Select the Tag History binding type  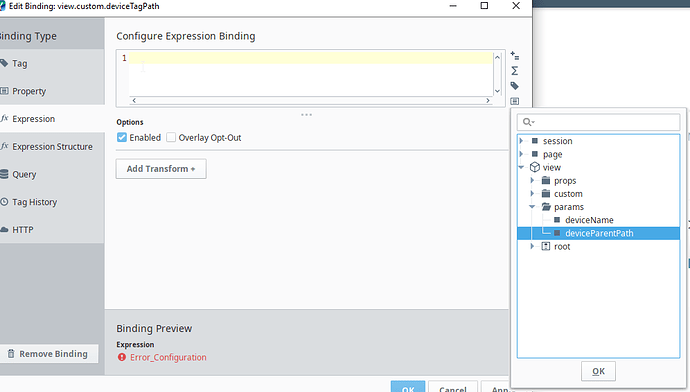click(x=52, y=202)
